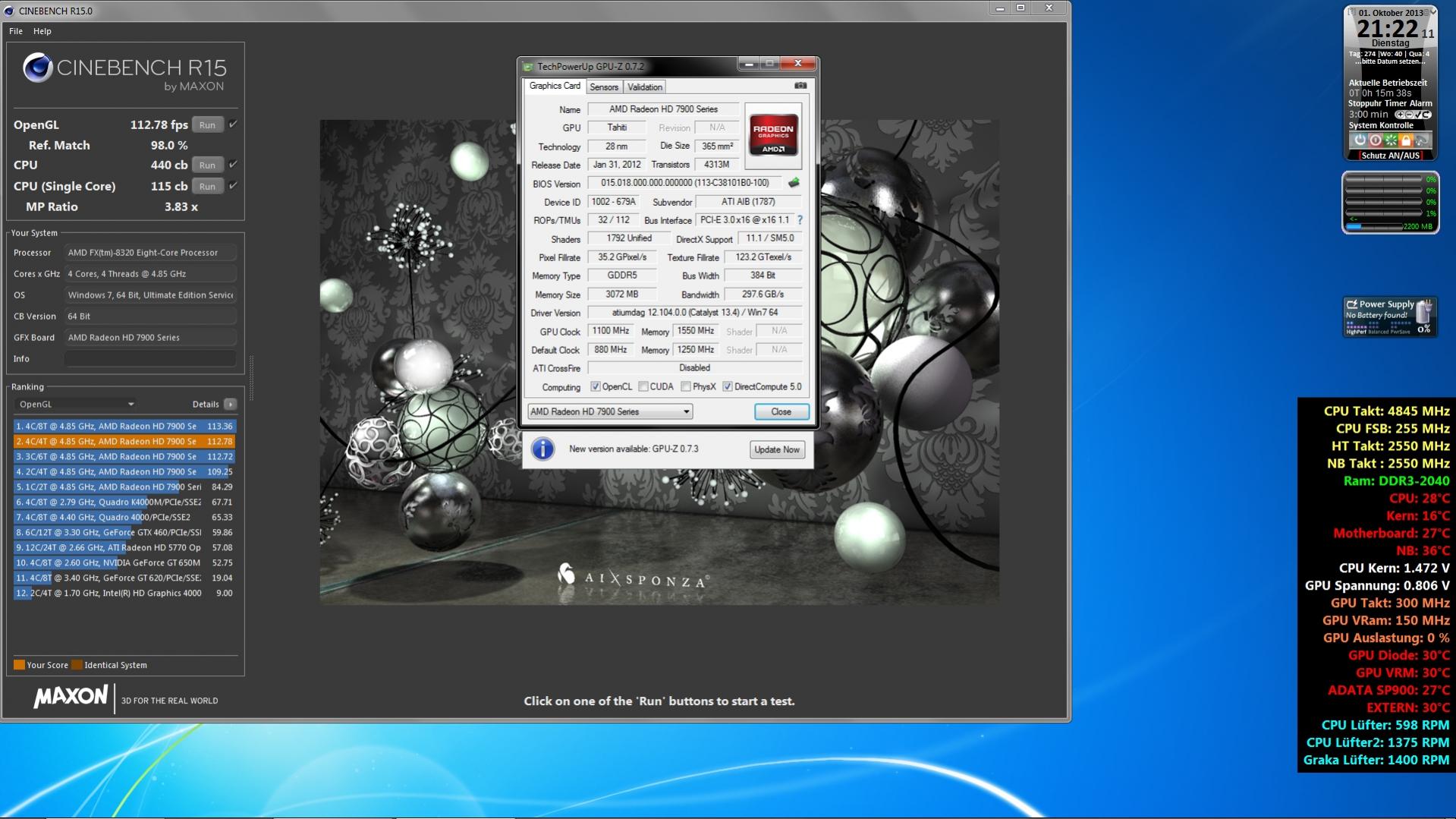Click the stopwatch plus icon
This screenshot has height=819, width=1456.
point(1399,115)
